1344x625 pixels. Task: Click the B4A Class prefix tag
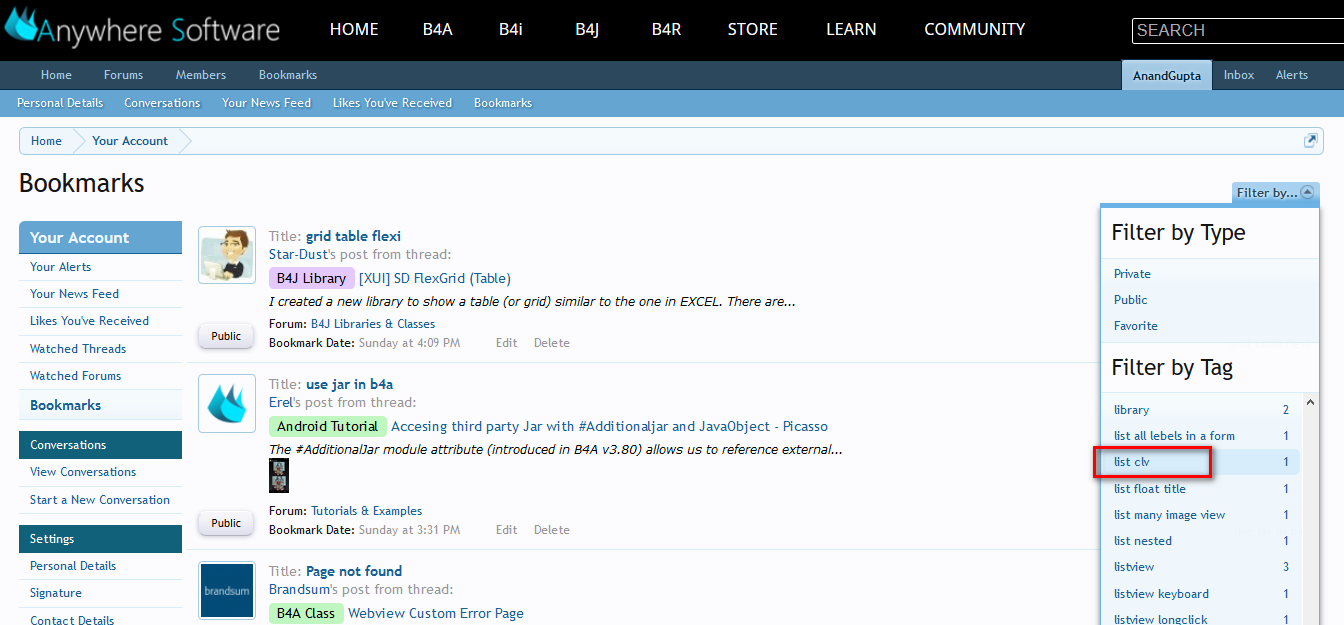306,613
